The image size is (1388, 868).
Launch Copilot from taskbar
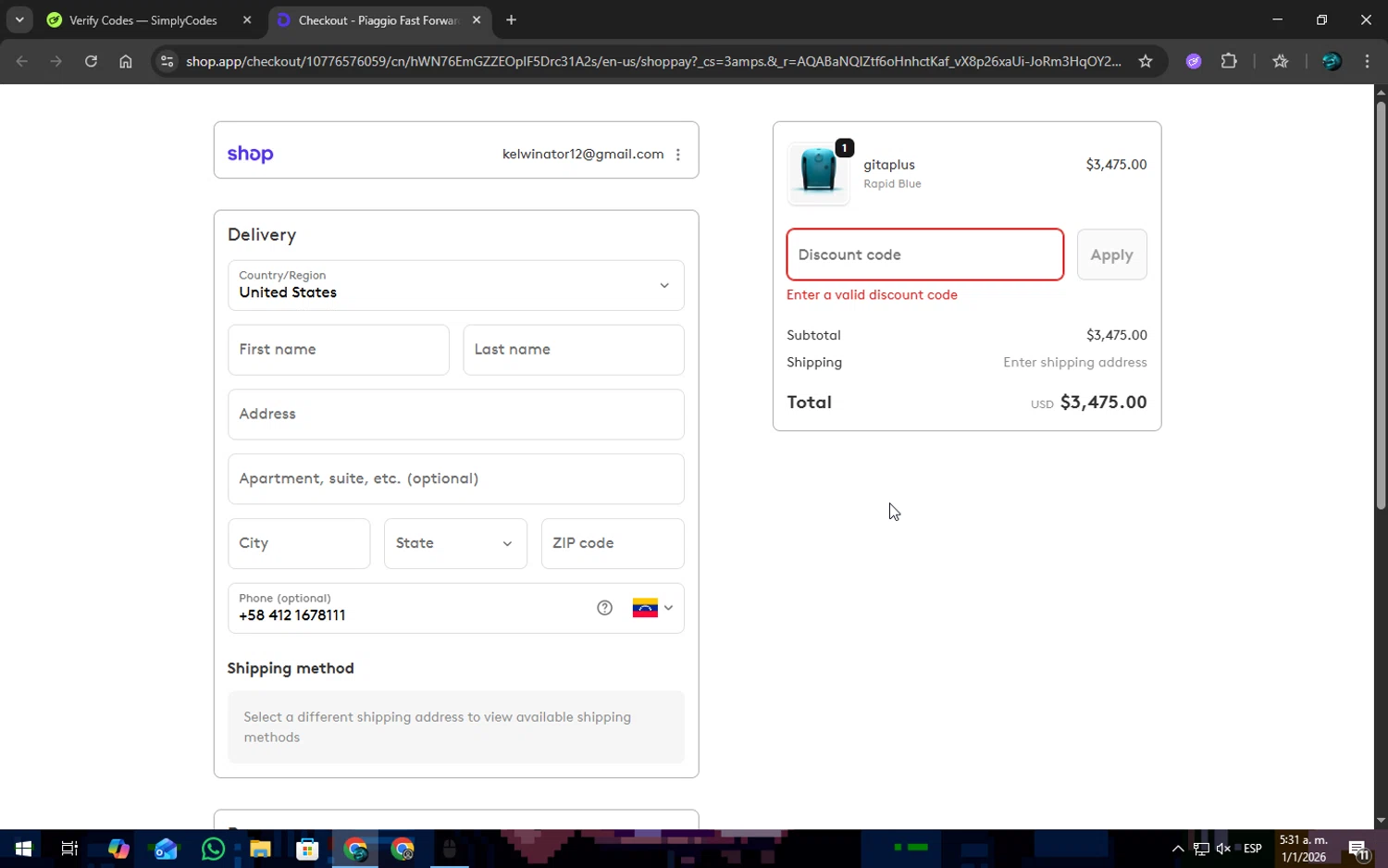118,849
